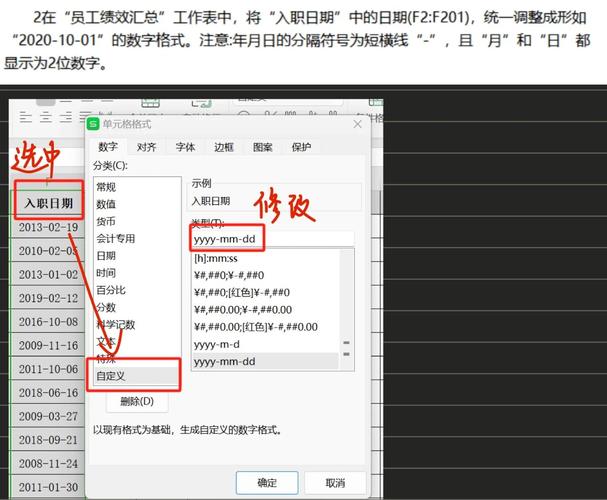Select 数值 category

137,204
